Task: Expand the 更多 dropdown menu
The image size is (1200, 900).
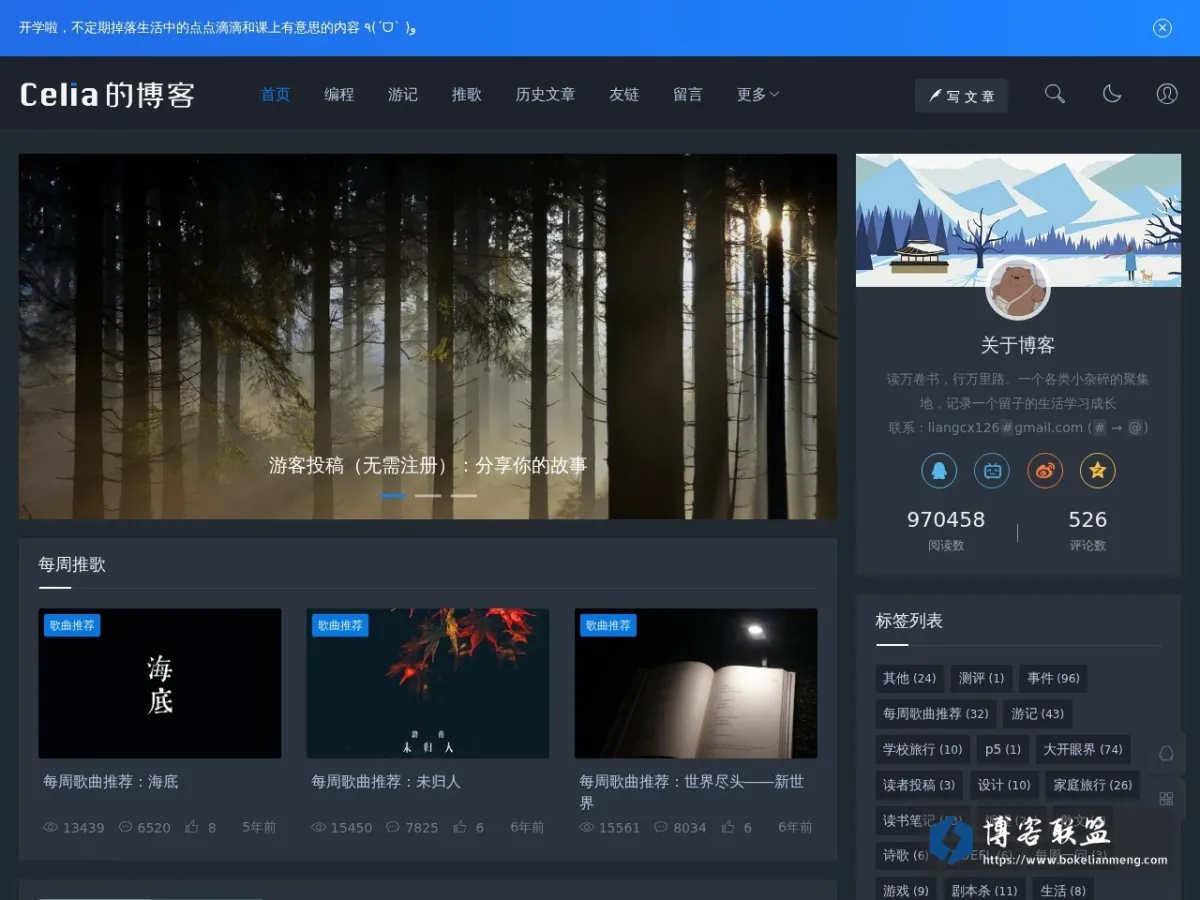Action: click(758, 94)
